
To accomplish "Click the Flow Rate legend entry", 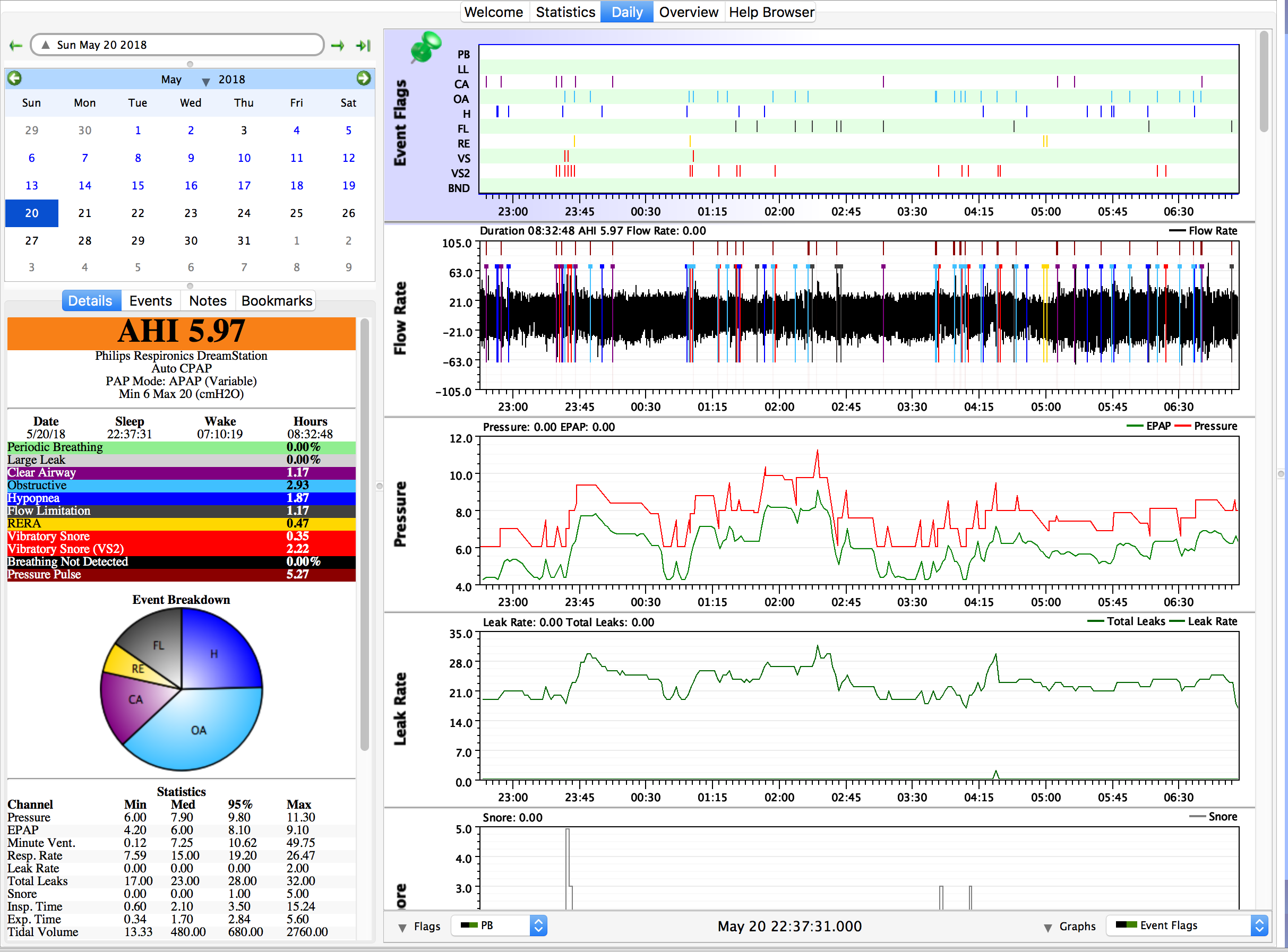I will pos(1203,230).
